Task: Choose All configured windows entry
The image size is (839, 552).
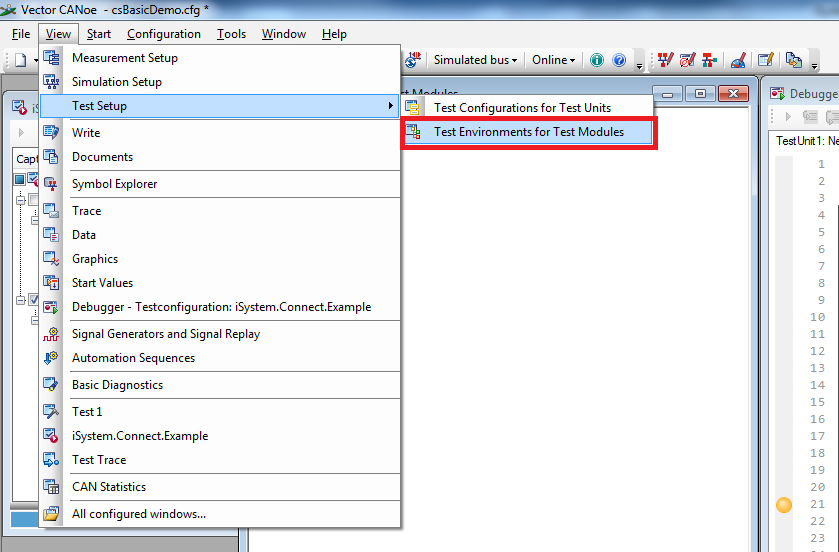Action: point(220,514)
